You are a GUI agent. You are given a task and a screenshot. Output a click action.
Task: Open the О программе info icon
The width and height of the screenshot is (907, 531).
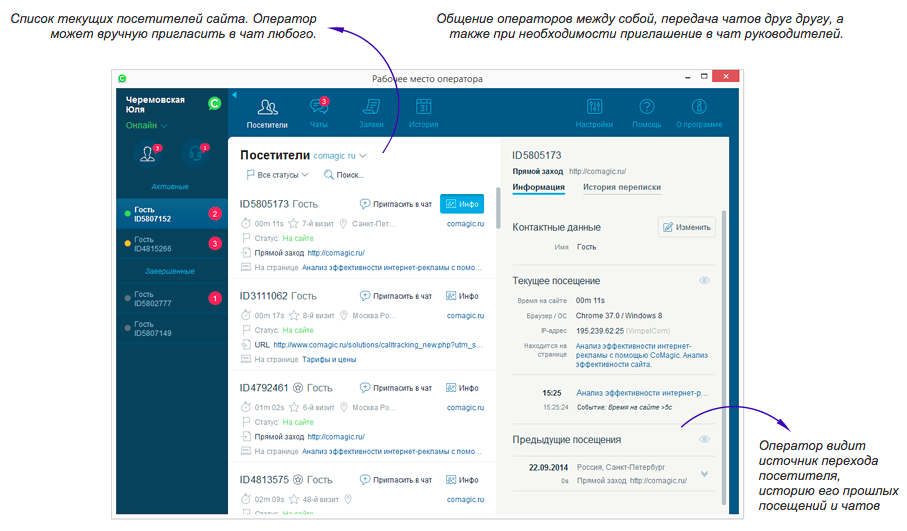click(699, 107)
